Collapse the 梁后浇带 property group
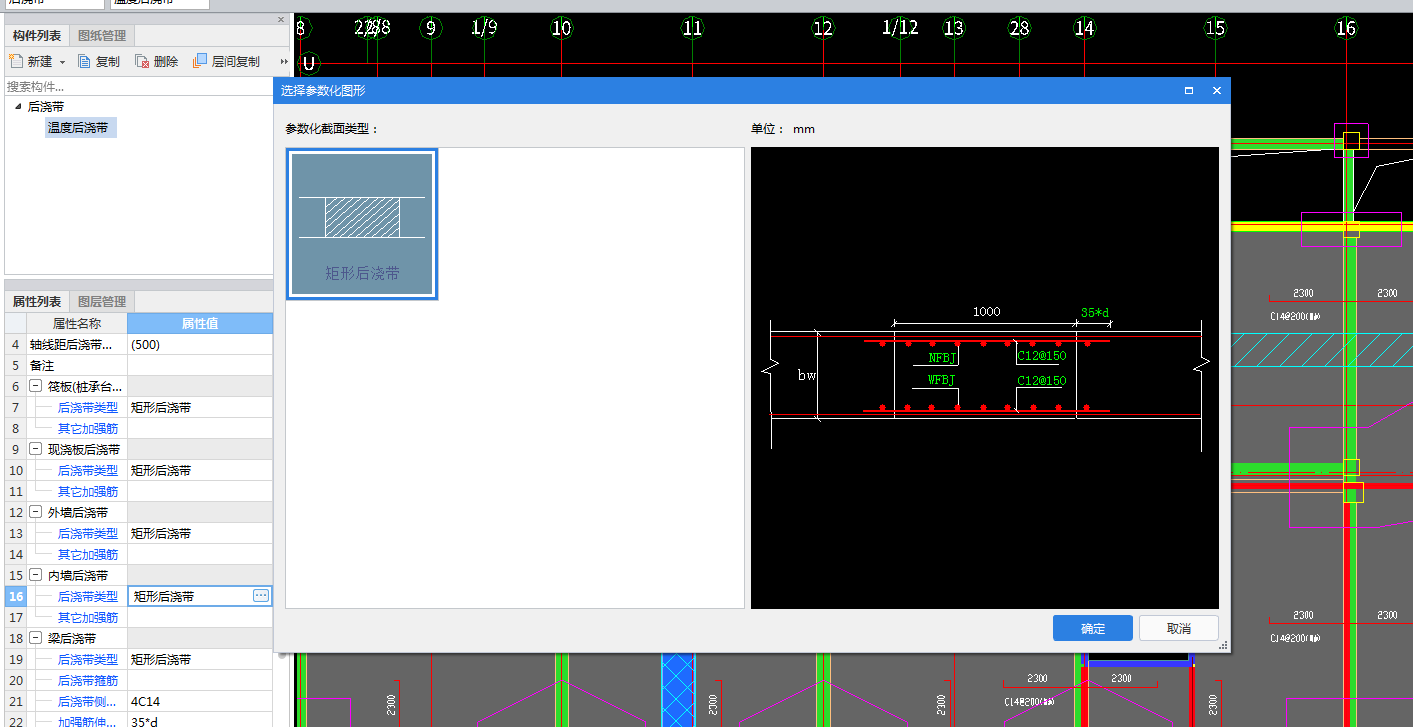 point(36,638)
